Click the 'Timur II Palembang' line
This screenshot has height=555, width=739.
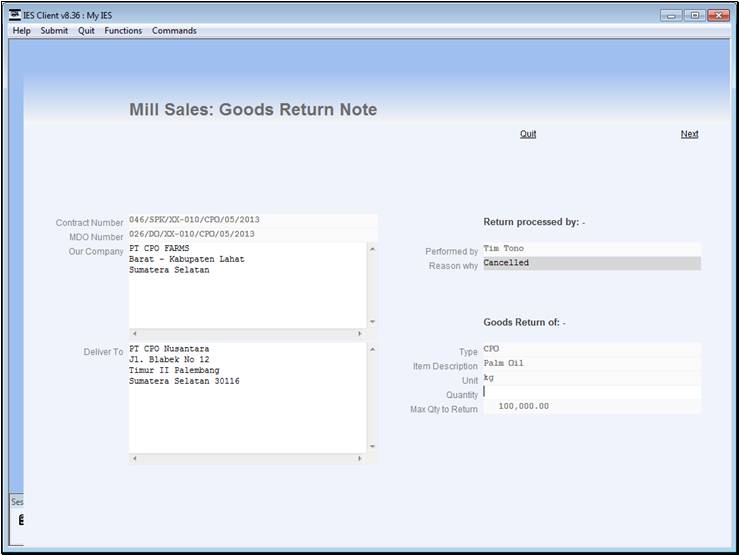coord(174,370)
